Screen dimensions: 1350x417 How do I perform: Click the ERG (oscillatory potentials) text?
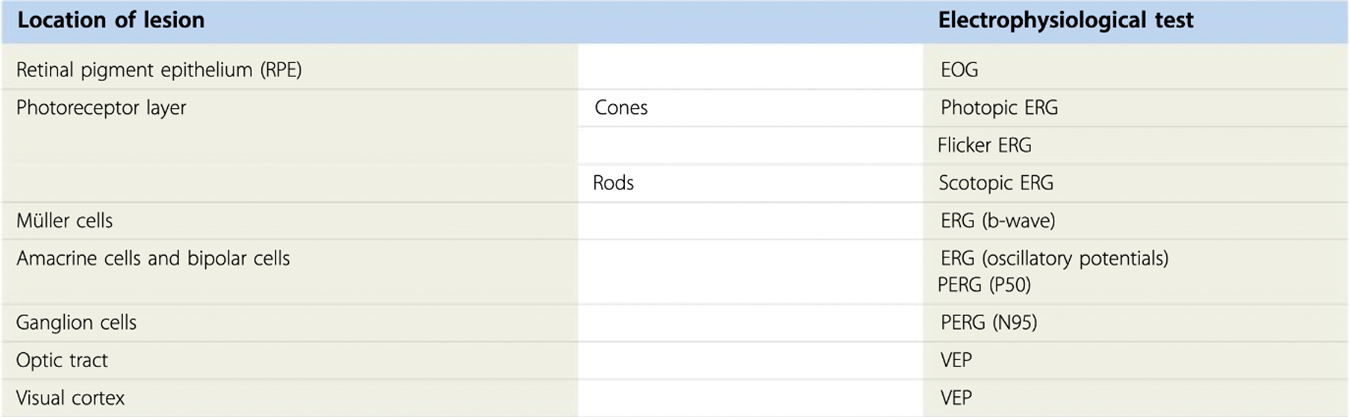(x=1055, y=259)
